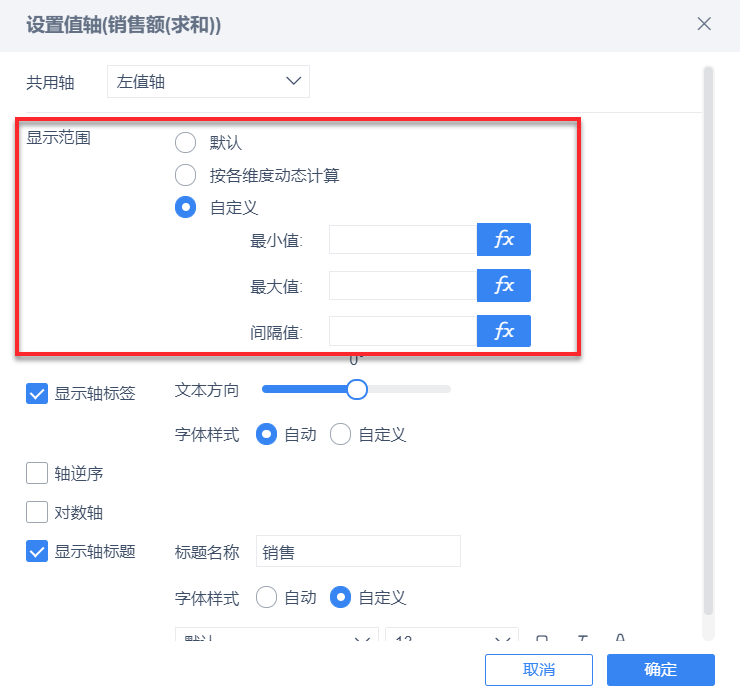The height and width of the screenshot is (697, 740).
Task: Select the 默认 display range option
Action: 185,143
